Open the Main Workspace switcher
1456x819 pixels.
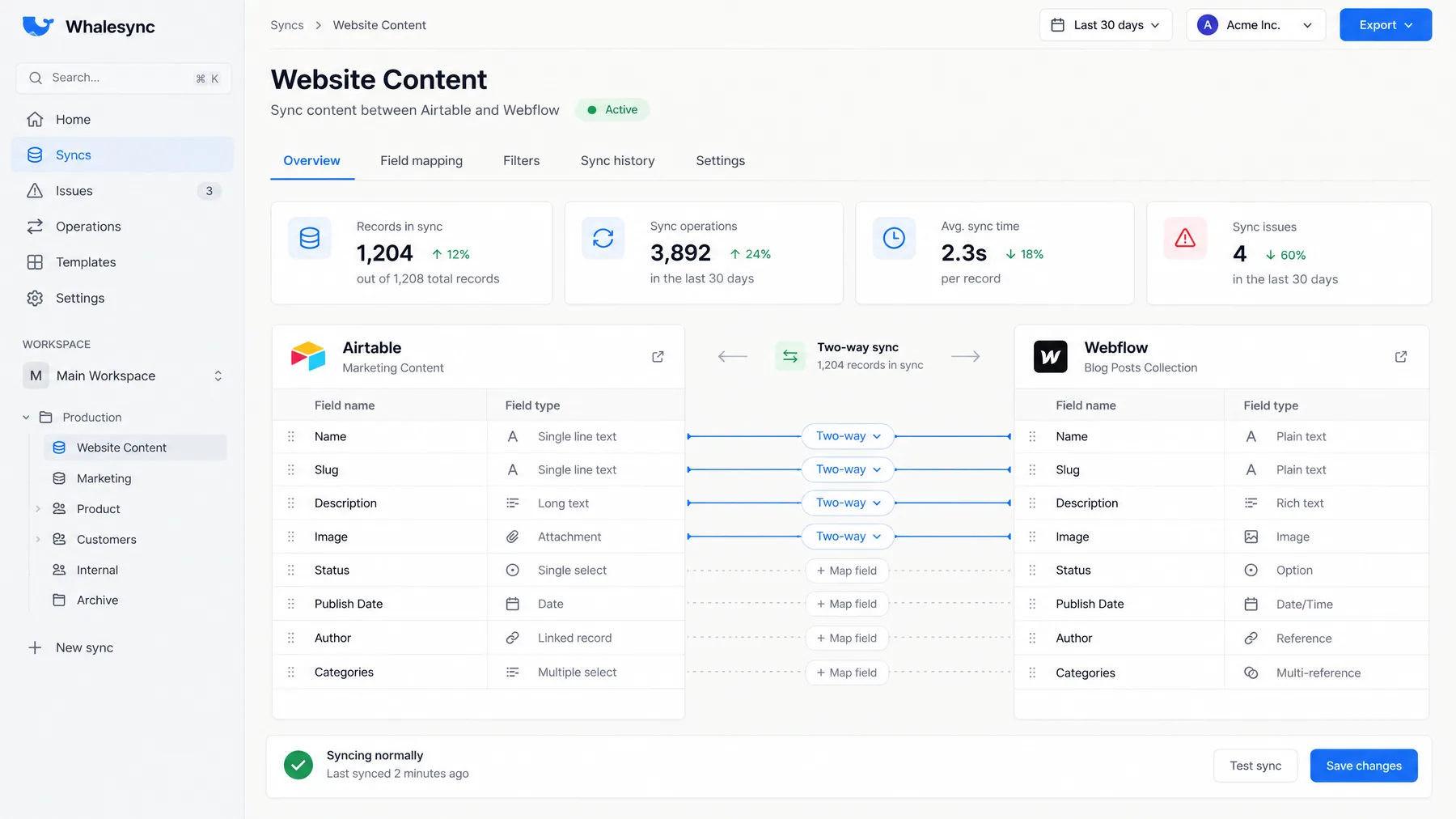tap(124, 376)
